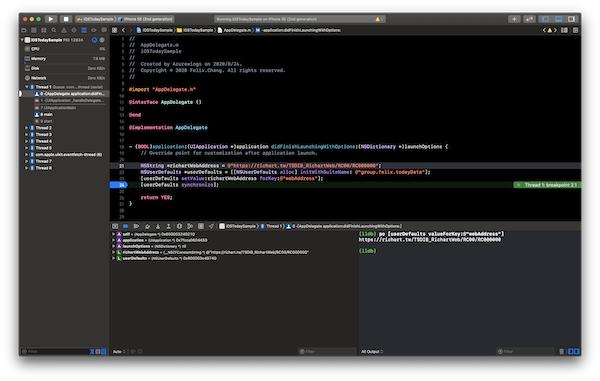Hide the debug area using the toggle icon
The height and width of the screenshot is (381, 600).
click(115, 226)
